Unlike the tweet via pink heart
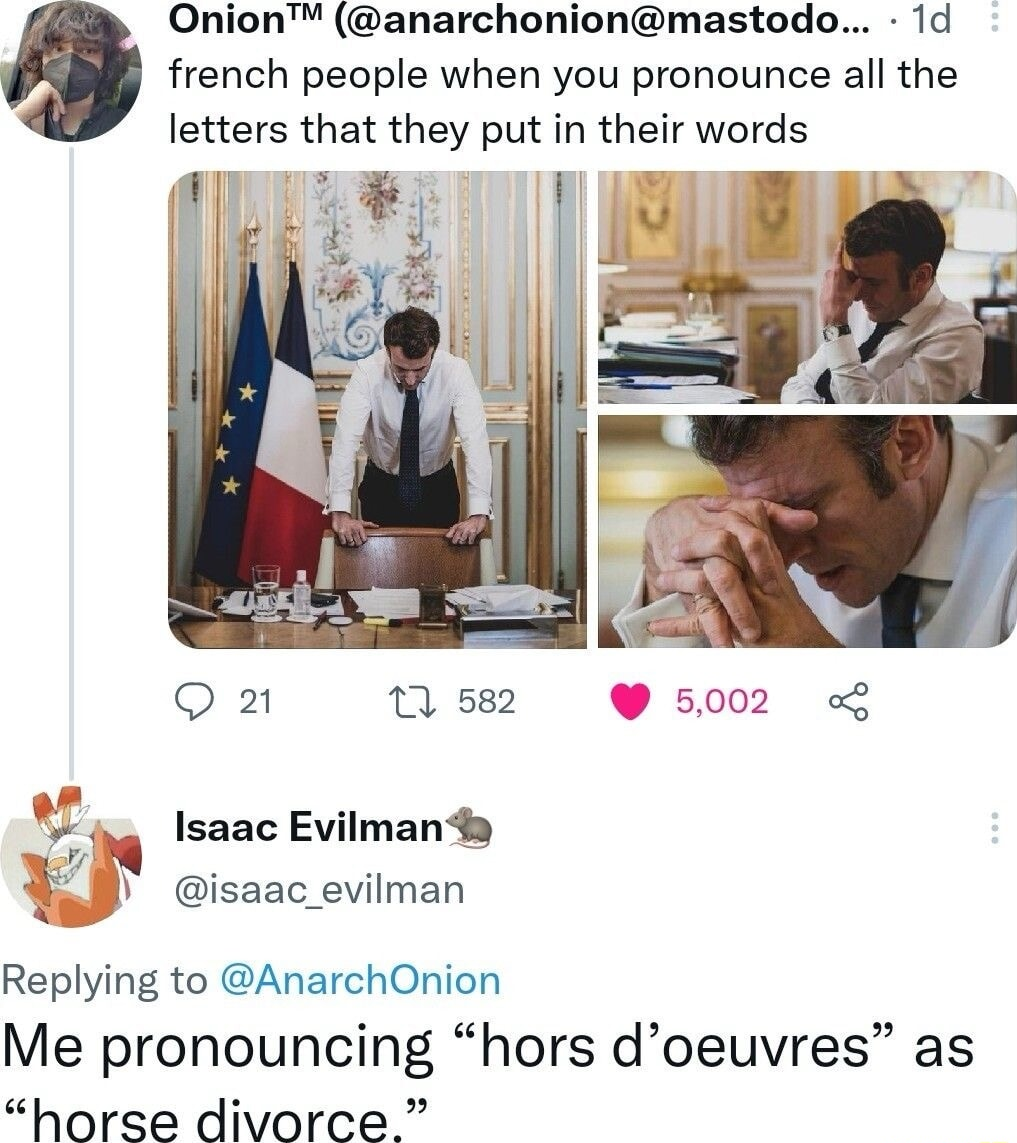Image resolution: width=1017 pixels, height=1143 pixels. tap(630, 701)
